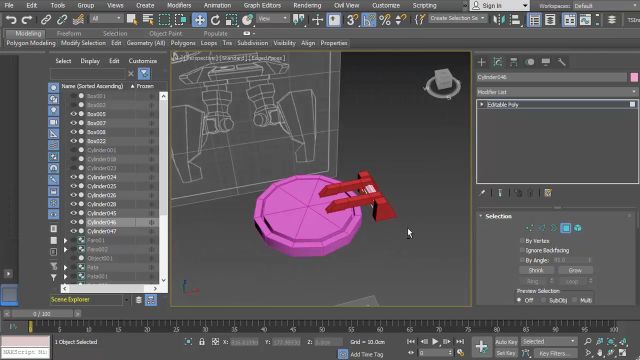Select Off preview selection radio
Viewport: 640px width, 360px height.
point(519,300)
